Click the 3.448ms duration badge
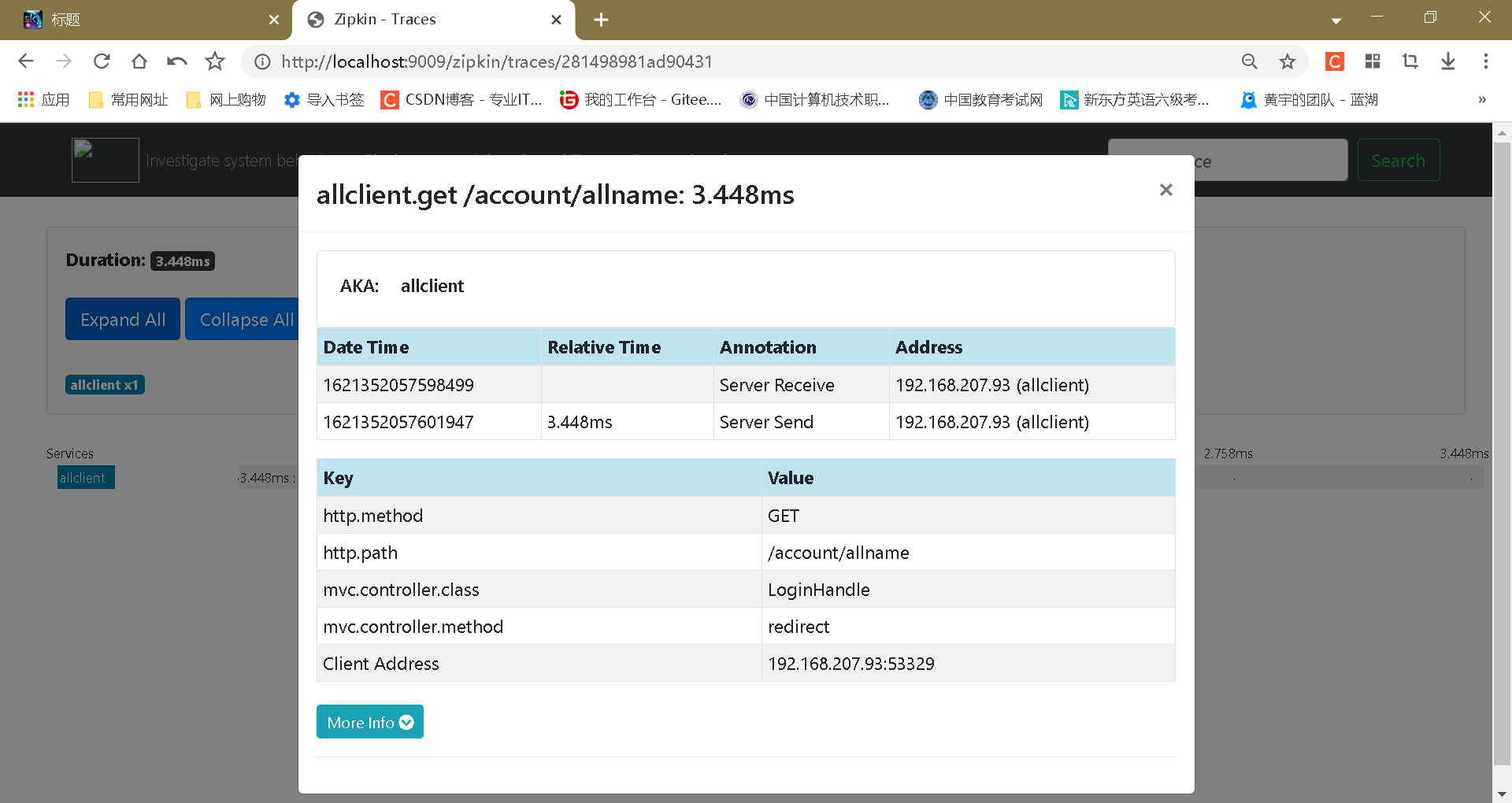Image resolution: width=1512 pixels, height=803 pixels. [x=183, y=261]
